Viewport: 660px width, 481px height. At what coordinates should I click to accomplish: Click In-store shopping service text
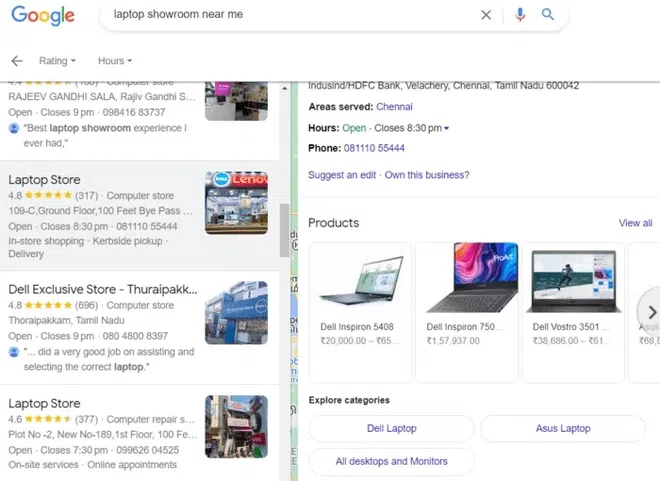click(x=46, y=241)
